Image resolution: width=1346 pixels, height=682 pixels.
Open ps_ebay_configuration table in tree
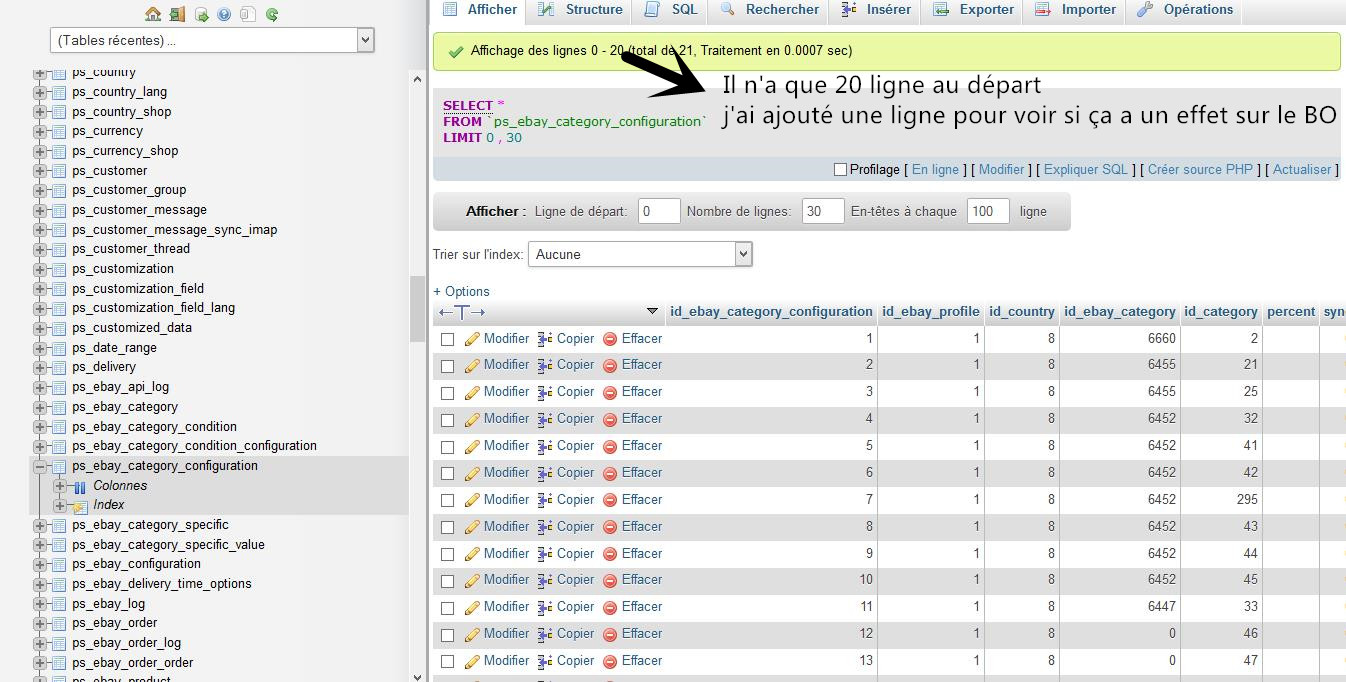click(136, 564)
